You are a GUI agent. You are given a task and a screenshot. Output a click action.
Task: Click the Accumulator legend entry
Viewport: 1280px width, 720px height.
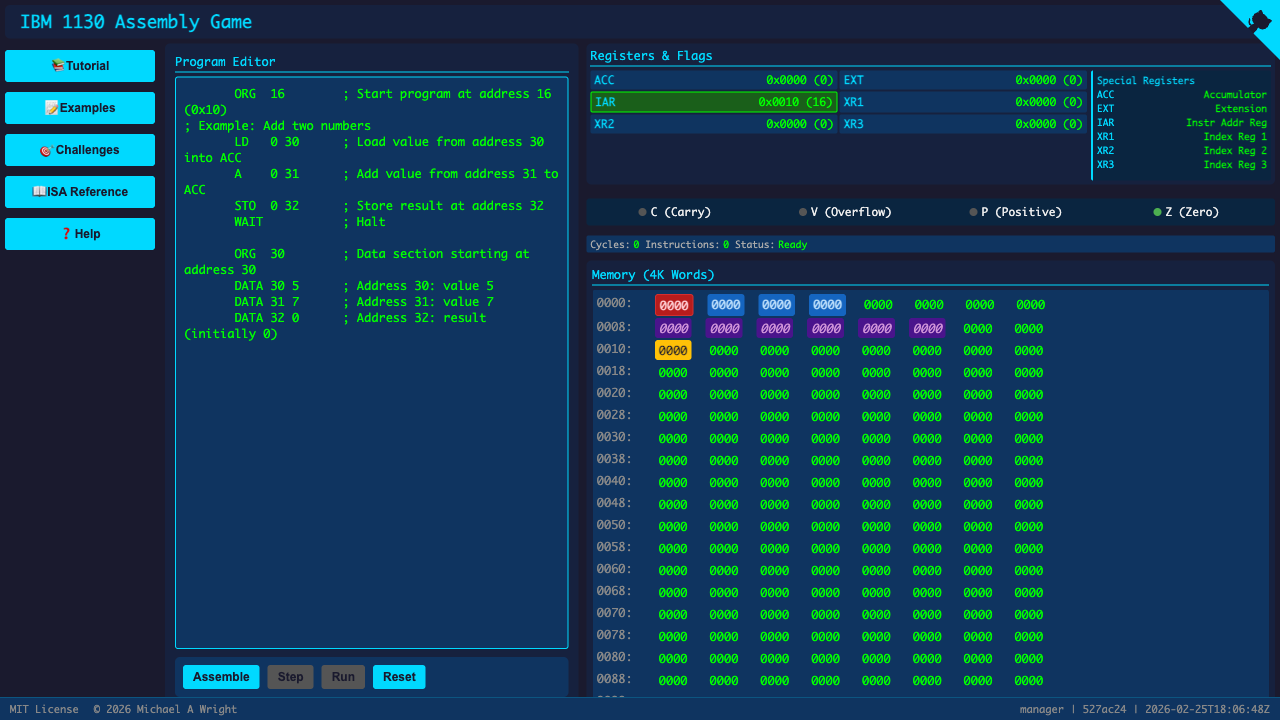pyautogui.click(x=1235, y=95)
